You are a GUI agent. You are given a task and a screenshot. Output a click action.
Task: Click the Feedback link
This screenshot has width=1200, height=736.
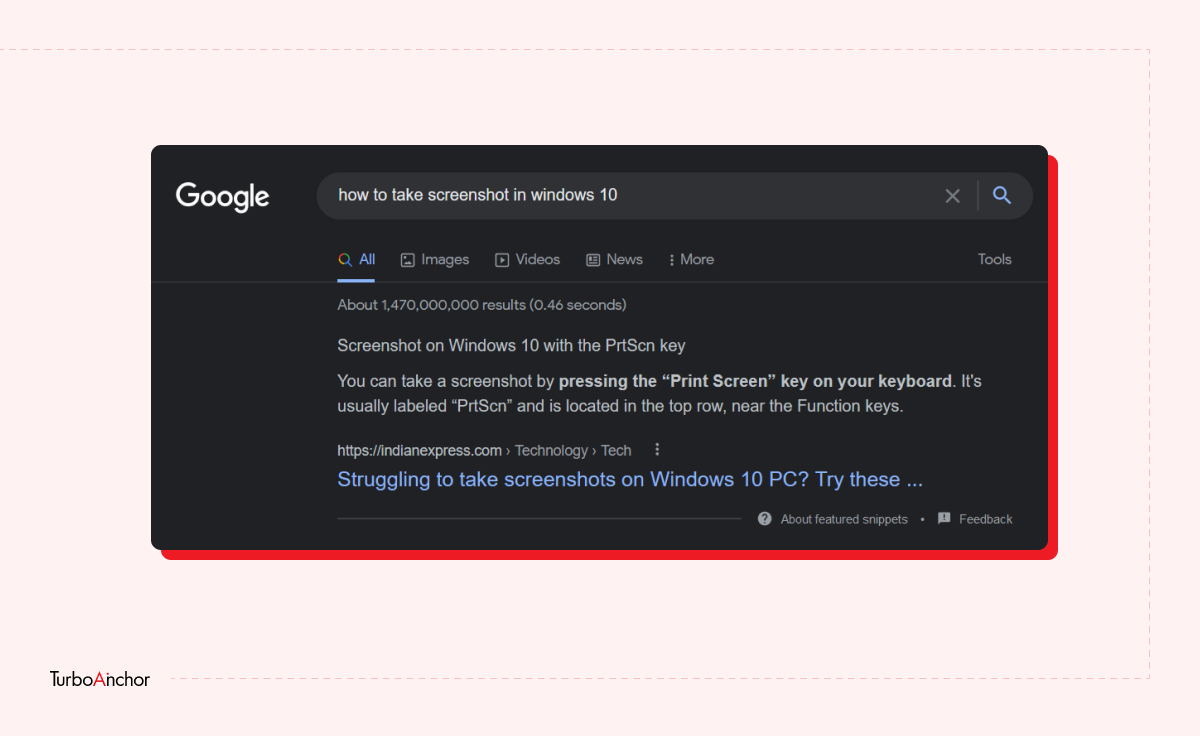coord(986,519)
